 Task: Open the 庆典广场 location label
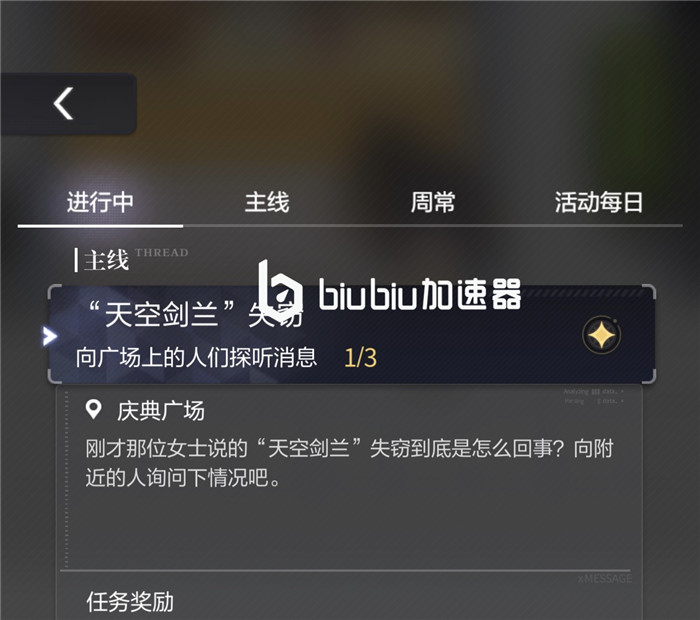pos(161,411)
